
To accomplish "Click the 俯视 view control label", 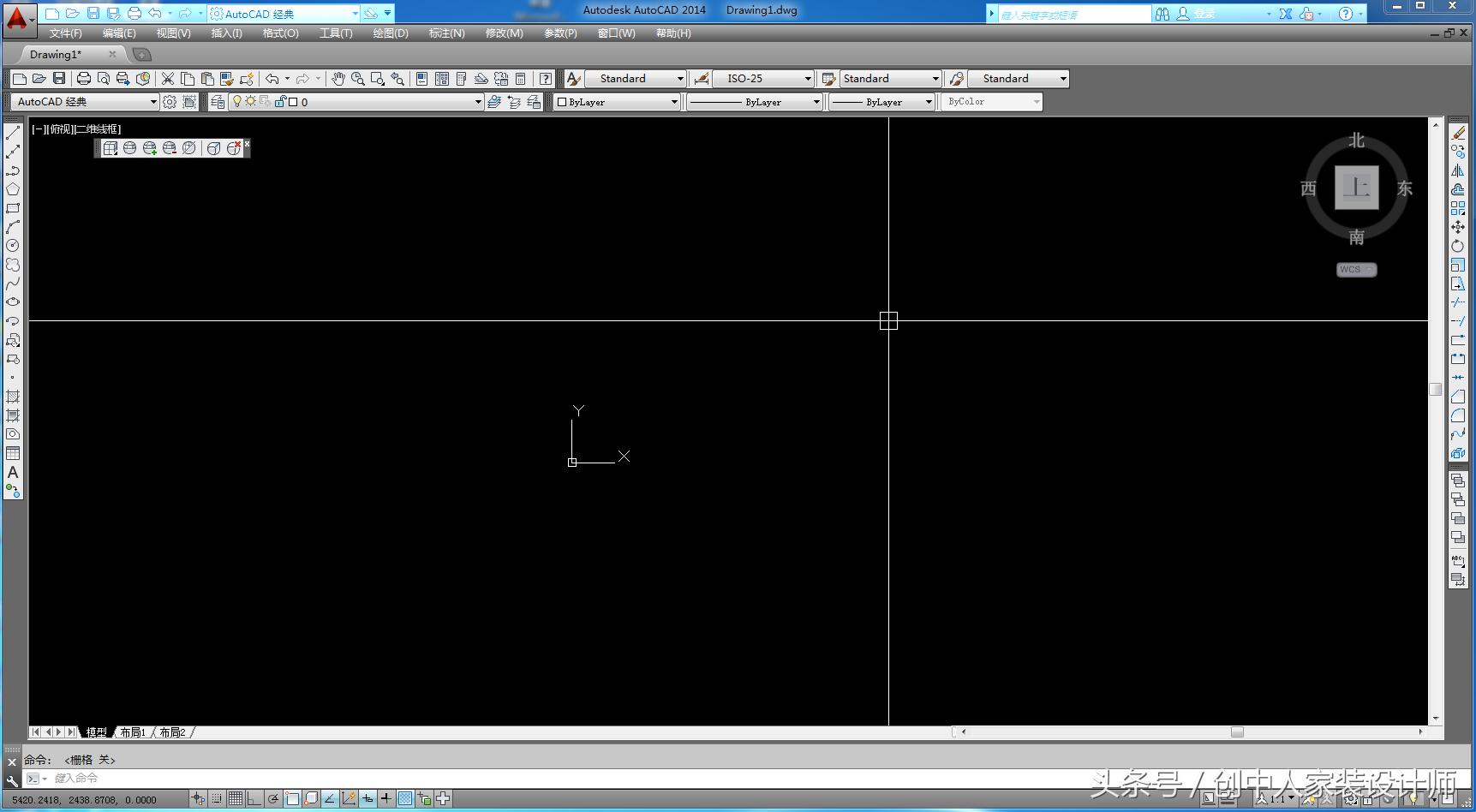I will coord(61,129).
